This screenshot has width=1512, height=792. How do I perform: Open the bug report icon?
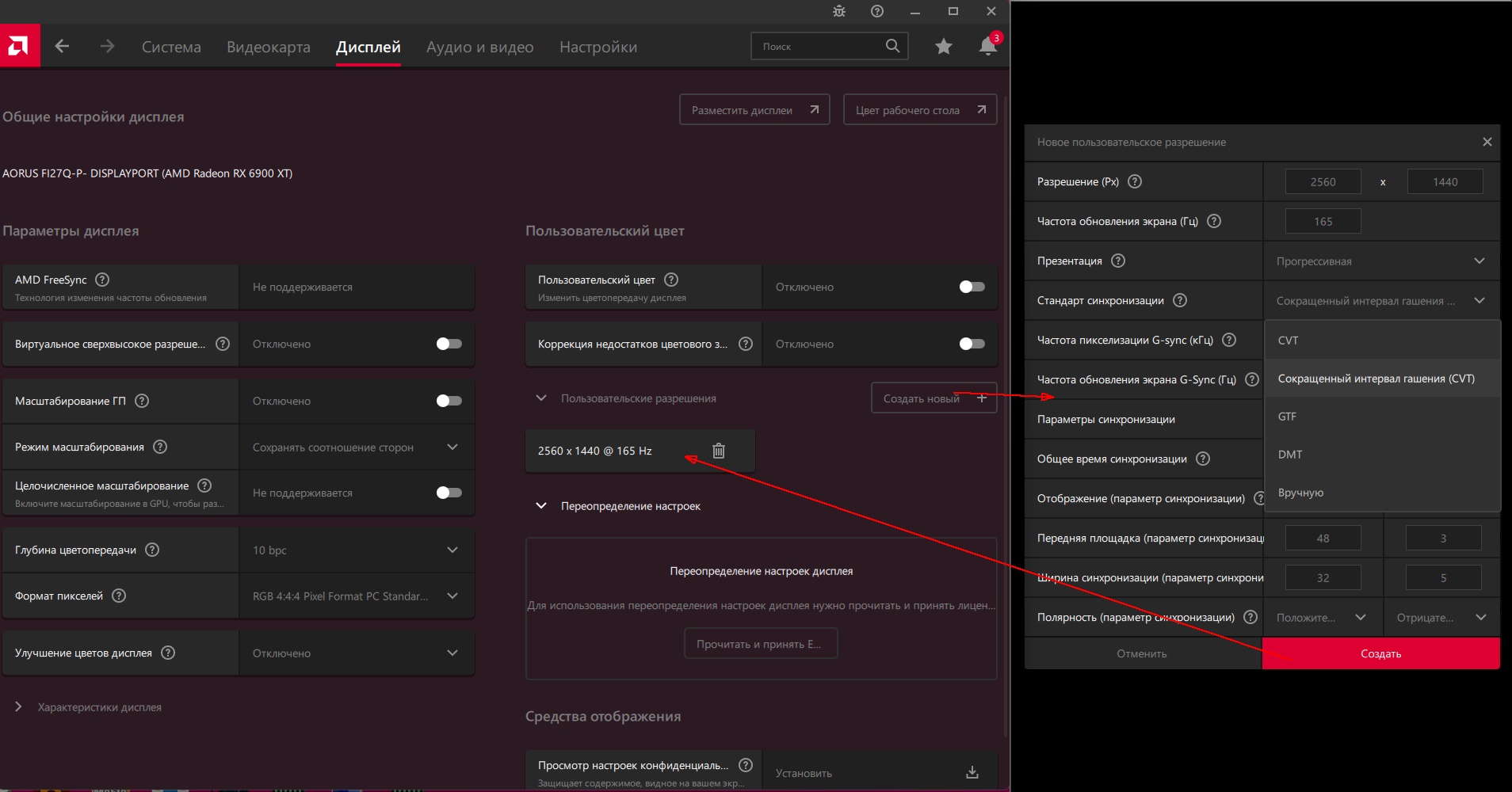(x=839, y=11)
